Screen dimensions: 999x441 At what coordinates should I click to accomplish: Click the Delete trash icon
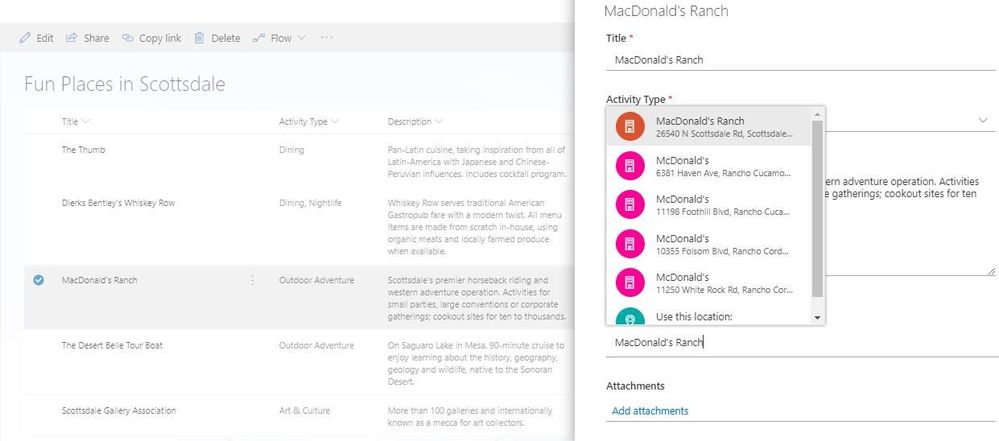pos(199,38)
